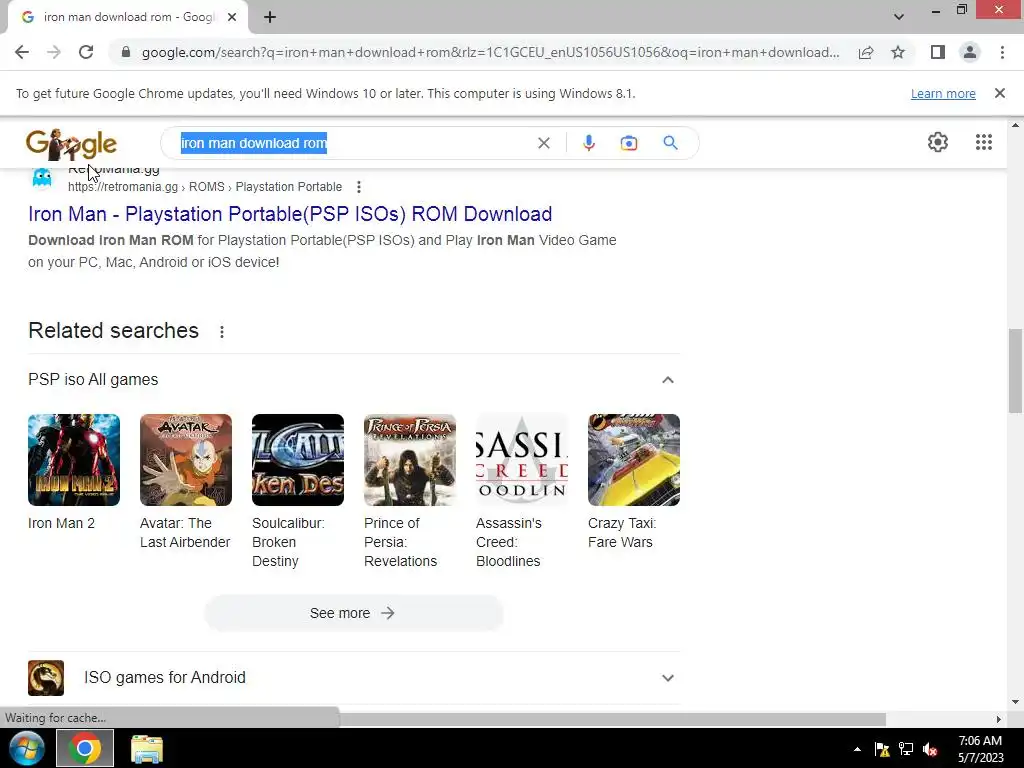Close the iron man search tab
The width and height of the screenshot is (1024, 768).
pyautogui.click(x=232, y=17)
